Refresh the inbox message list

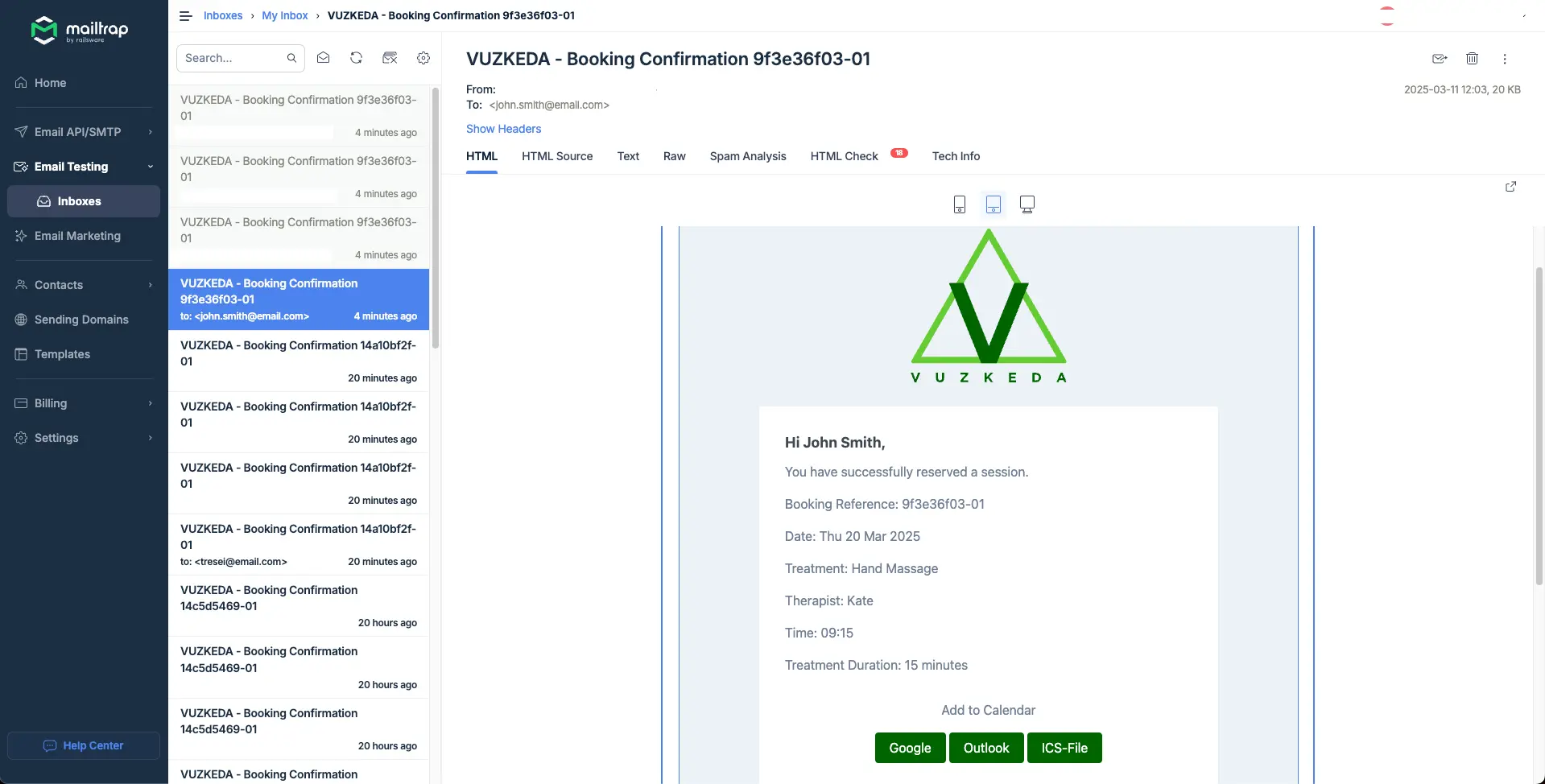click(356, 58)
